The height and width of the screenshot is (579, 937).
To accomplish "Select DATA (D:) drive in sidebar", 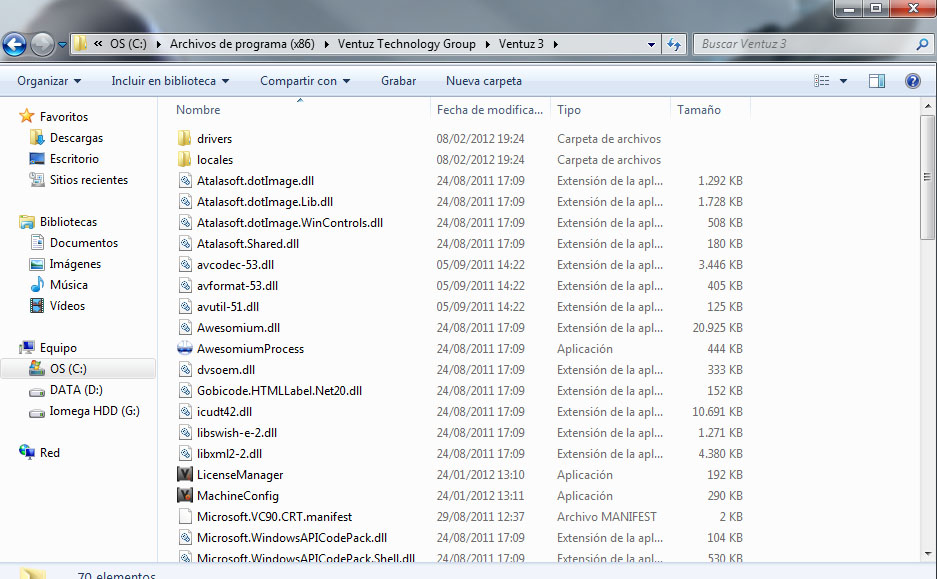I will [76, 390].
